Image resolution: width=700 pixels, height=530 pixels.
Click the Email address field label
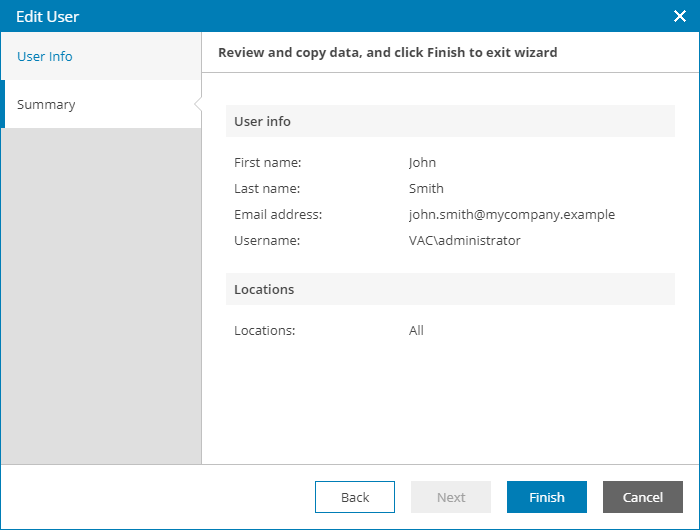tap(278, 214)
